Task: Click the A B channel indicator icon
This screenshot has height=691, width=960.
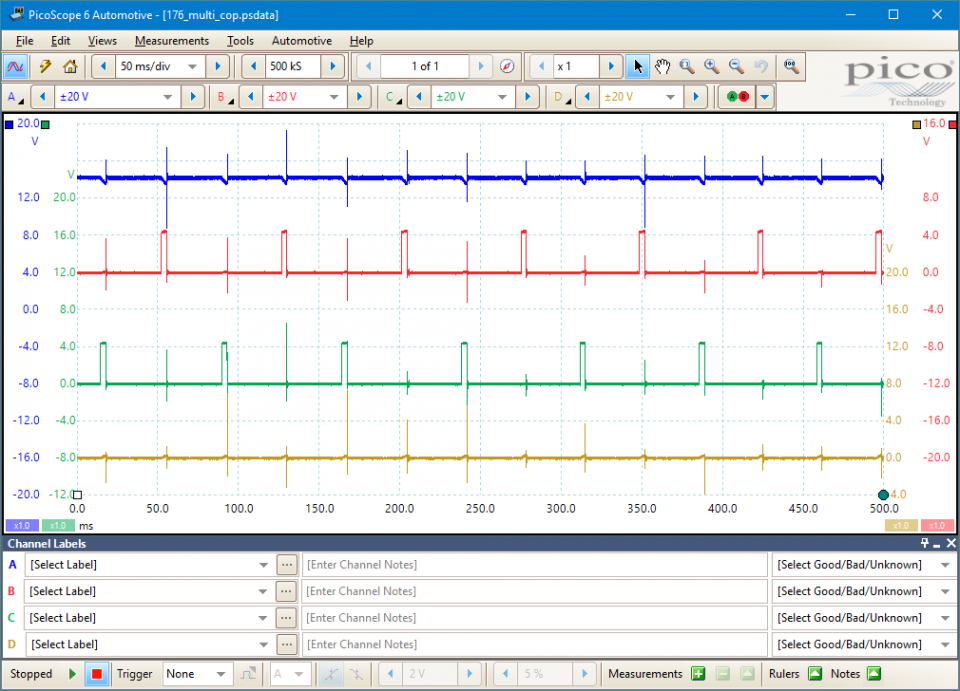Action: 737,97
